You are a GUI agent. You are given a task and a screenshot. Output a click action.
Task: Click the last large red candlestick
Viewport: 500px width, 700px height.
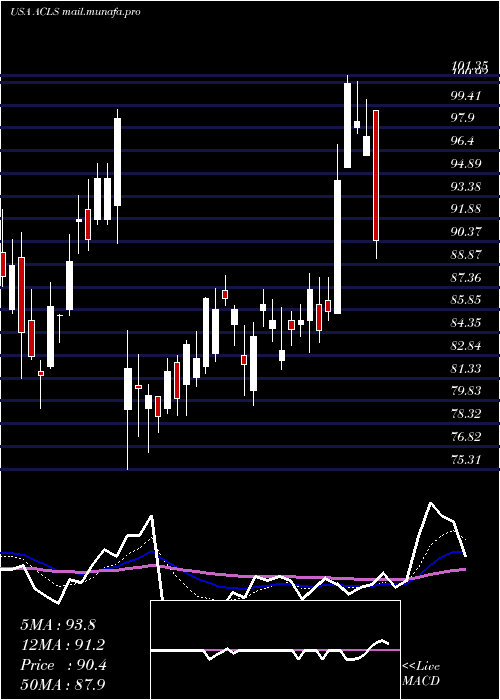pos(376,175)
